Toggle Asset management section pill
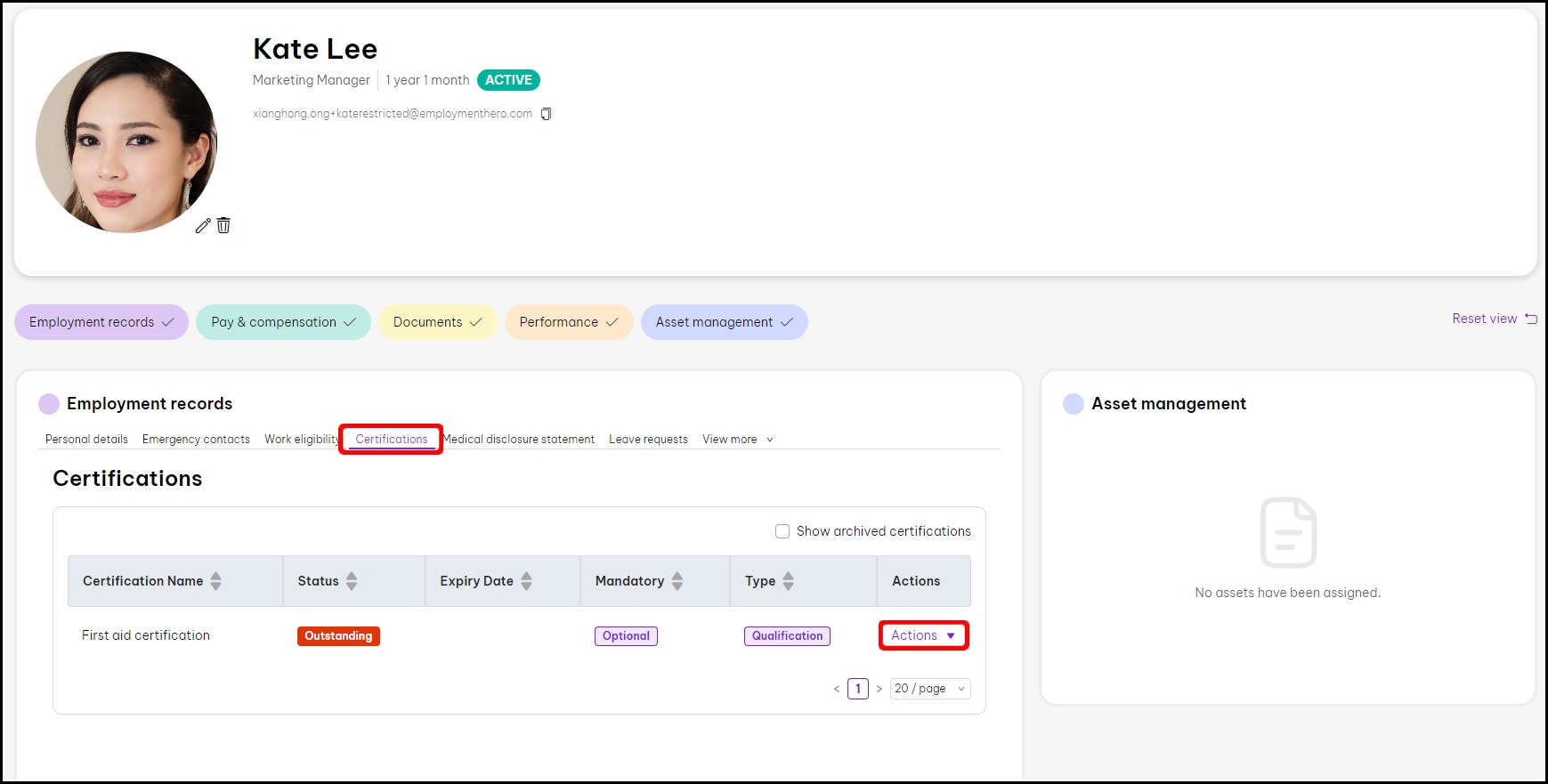1548x784 pixels. 724,322
